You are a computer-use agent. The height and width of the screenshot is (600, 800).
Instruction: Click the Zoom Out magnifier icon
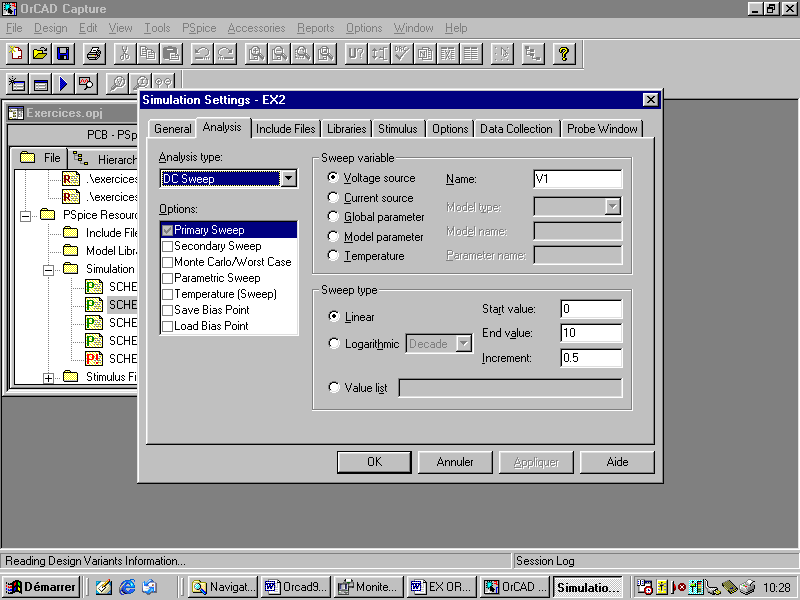[279, 54]
